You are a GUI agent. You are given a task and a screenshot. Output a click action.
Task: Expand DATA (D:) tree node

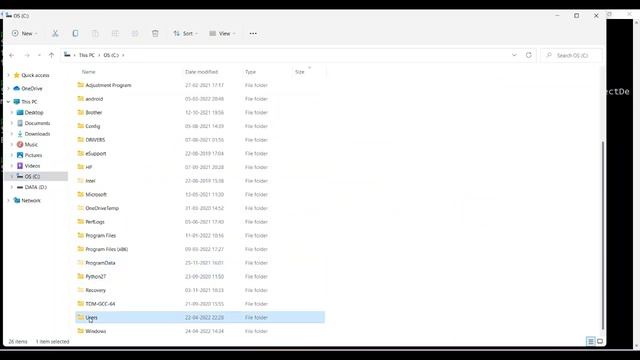(12, 187)
